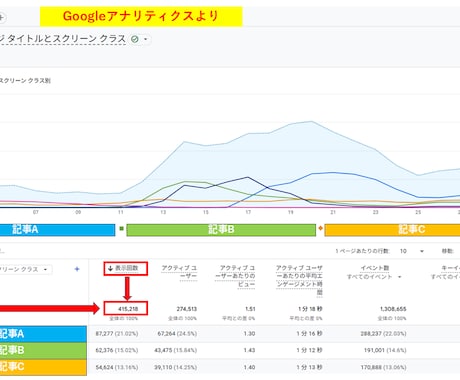Image resolution: width=460 pixels, height=380 pixels.
Task: Select the 170,888 event count cell
Action: [383, 367]
